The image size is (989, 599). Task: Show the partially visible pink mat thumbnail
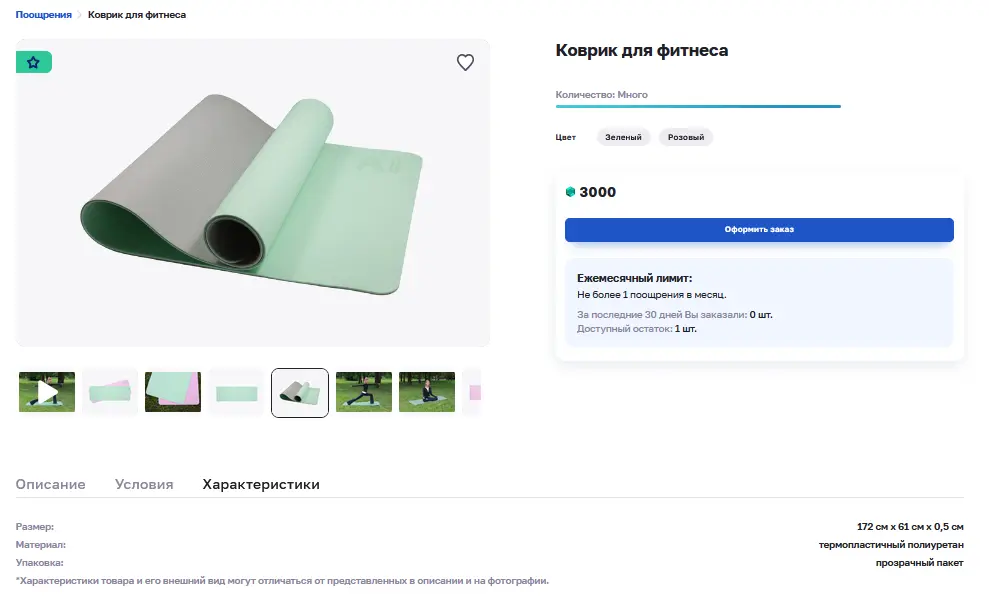click(472, 392)
